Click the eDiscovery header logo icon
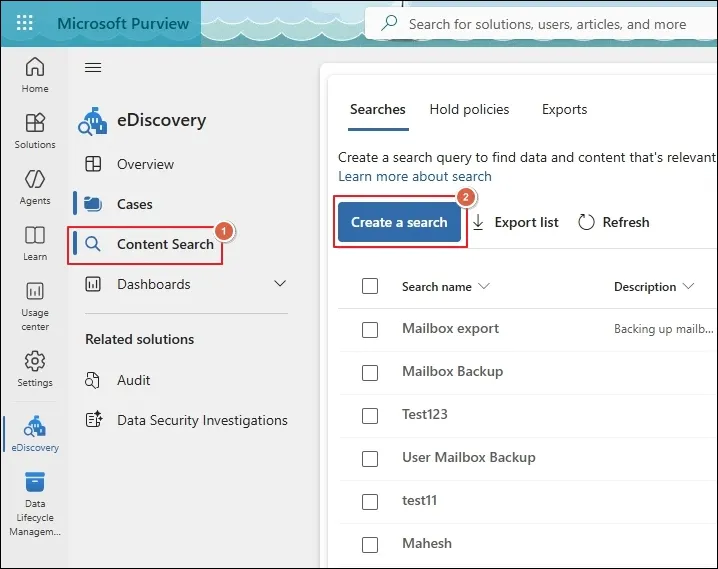 tap(92, 121)
